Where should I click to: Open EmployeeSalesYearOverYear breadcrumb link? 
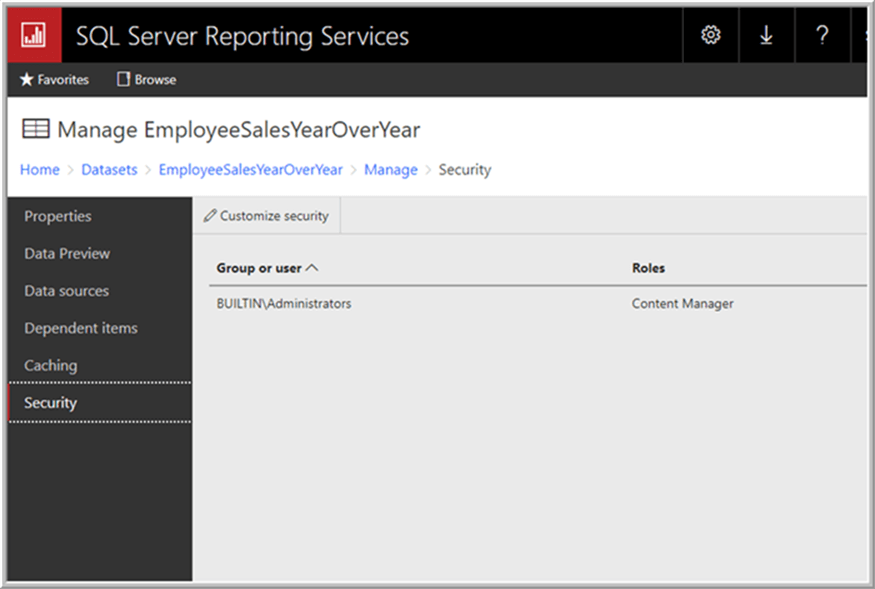251,170
